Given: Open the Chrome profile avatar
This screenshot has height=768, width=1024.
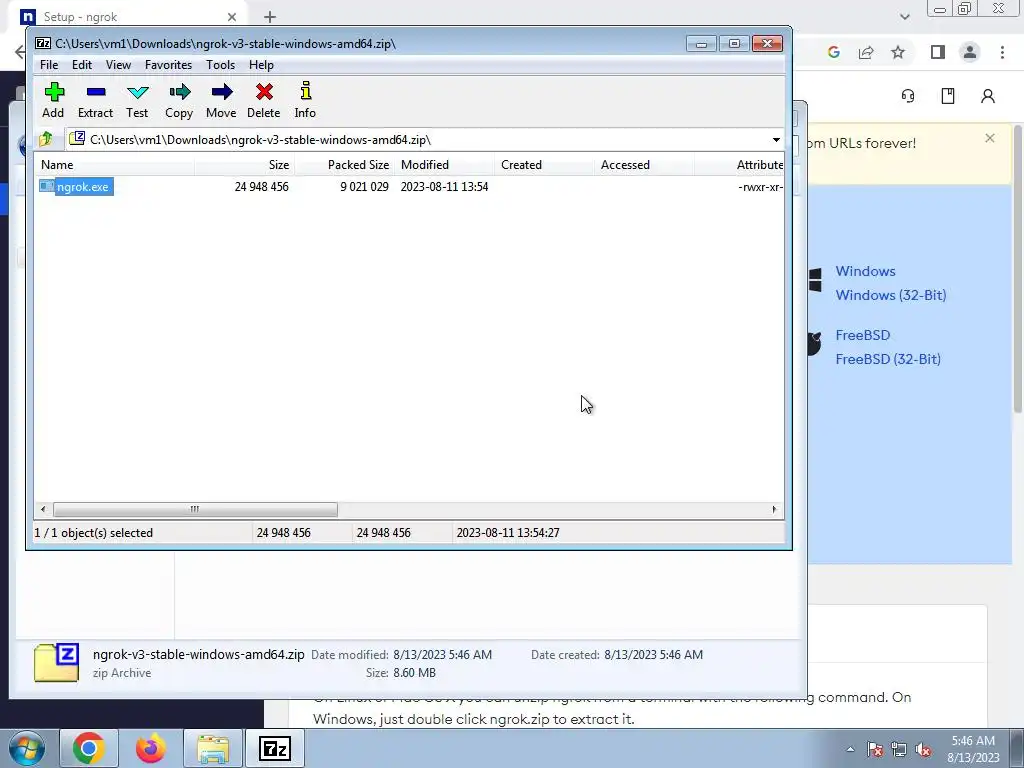Looking at the screenshot, I should [x=970, y=52].
